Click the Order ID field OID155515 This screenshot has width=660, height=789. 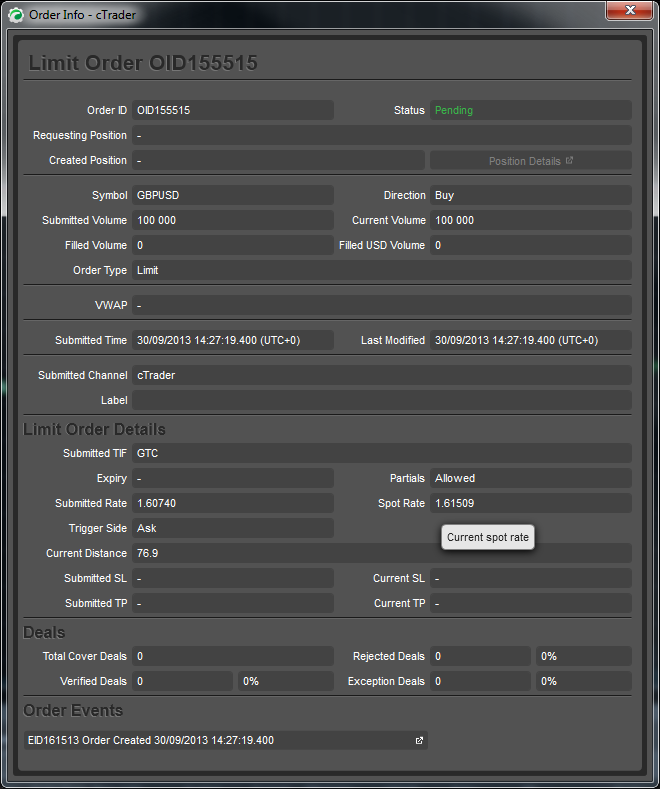(233, 110)
